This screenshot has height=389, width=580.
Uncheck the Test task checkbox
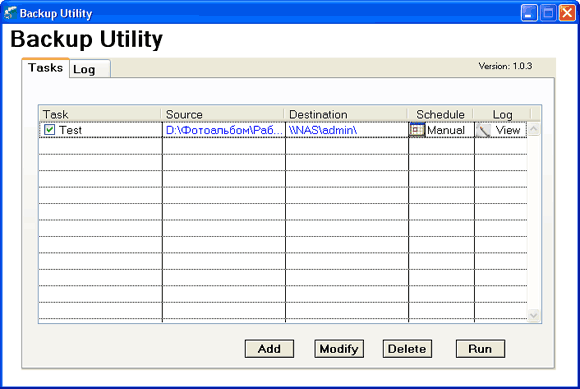click(x=49, y=130)
